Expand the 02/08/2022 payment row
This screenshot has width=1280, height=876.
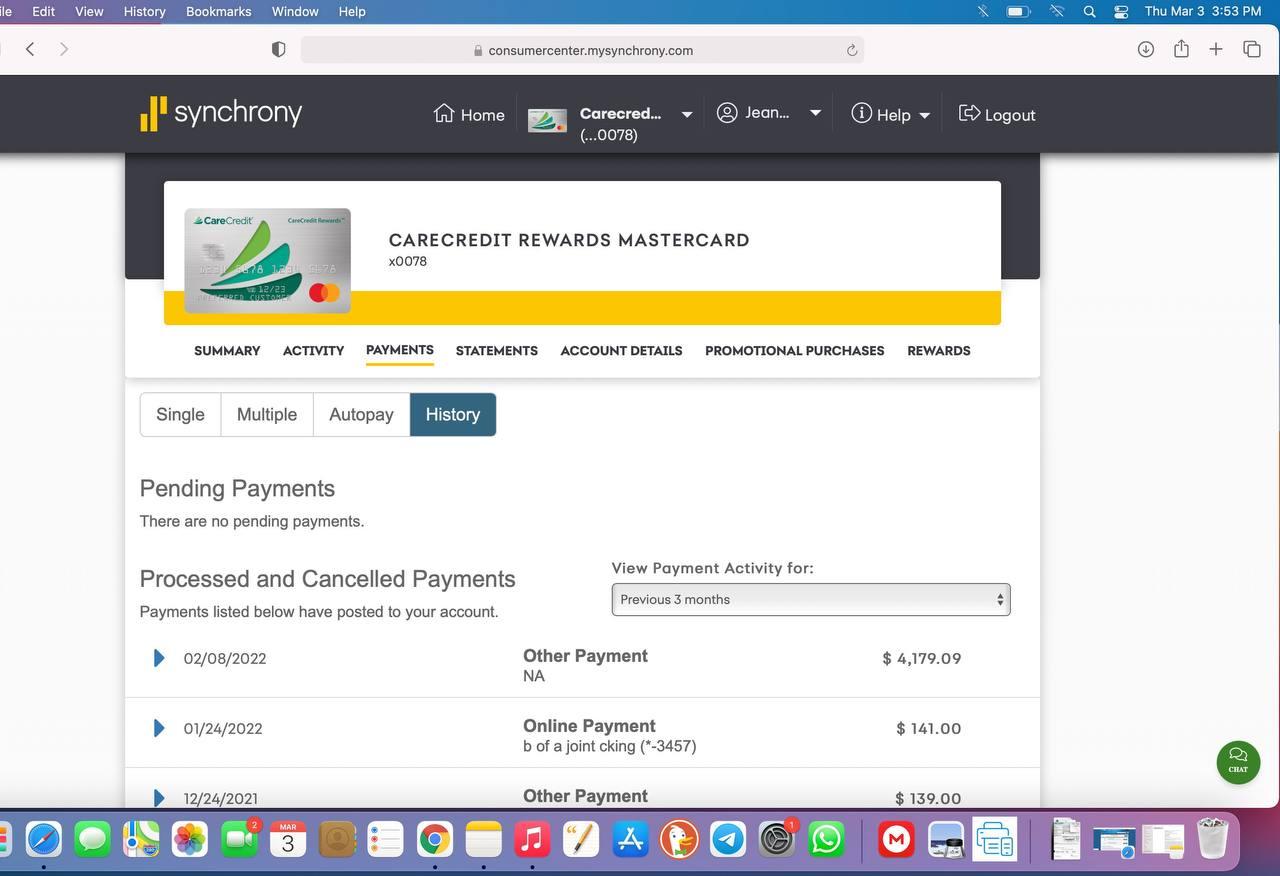click(159, 658)
